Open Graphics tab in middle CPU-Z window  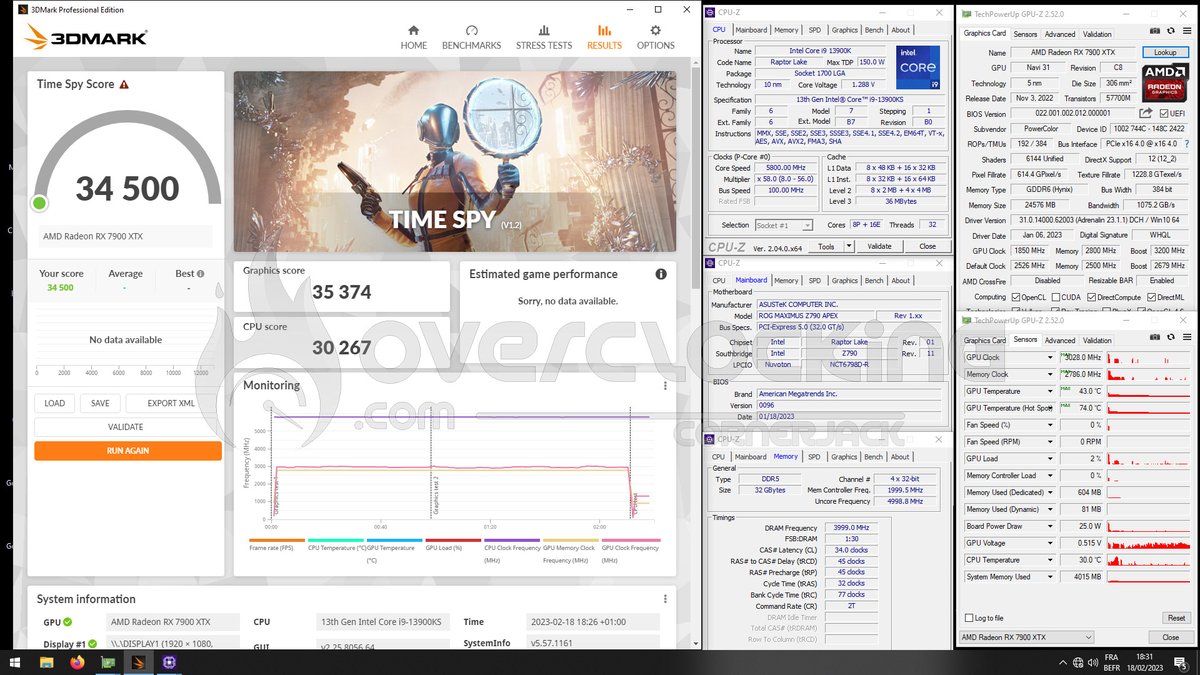coord(845,281)
